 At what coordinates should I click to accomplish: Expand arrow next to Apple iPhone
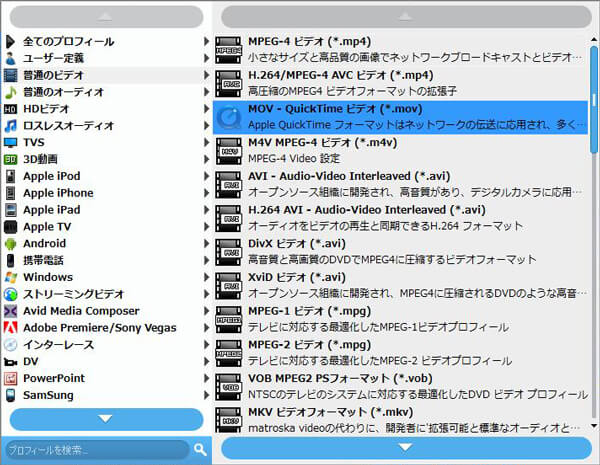pyautogui.click(x=206, y=193)
